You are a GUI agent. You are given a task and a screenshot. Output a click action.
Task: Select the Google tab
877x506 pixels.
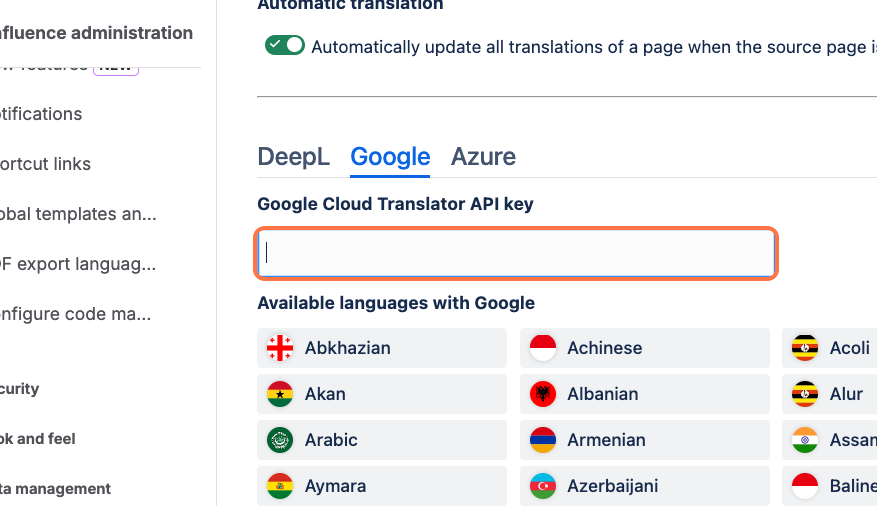tap(390, 157)
